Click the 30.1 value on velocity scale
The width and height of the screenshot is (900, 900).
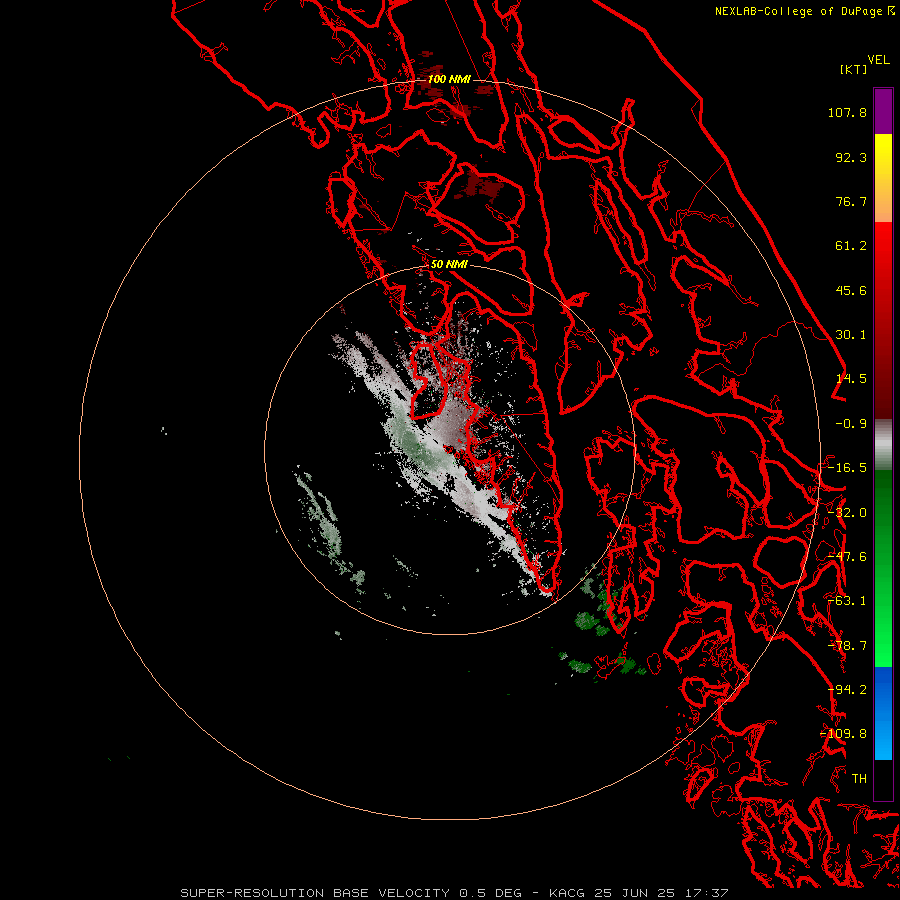point(851,335)
